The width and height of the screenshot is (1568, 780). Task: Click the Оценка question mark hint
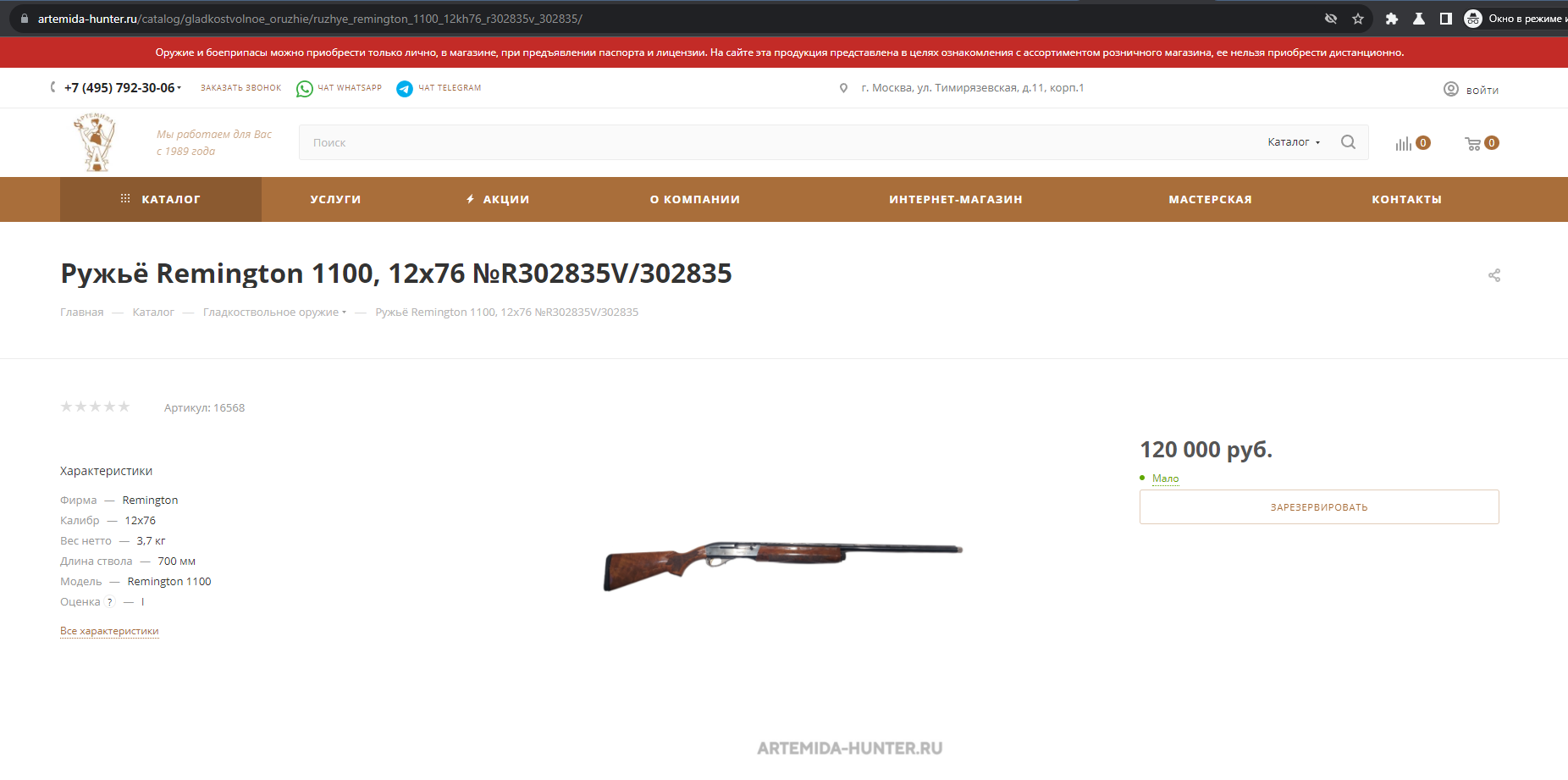[109, 602]
